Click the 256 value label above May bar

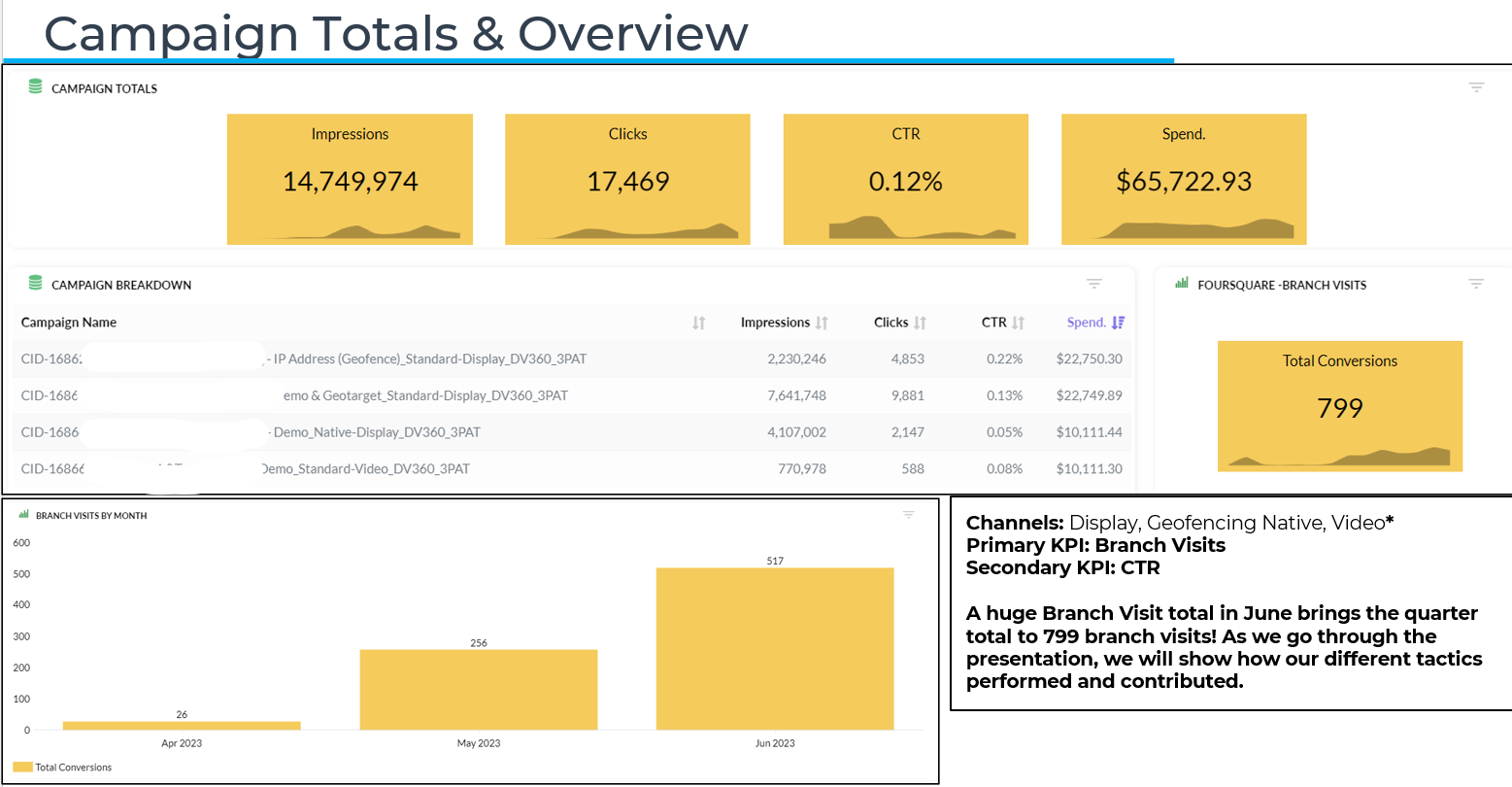[x=479, y=643]
